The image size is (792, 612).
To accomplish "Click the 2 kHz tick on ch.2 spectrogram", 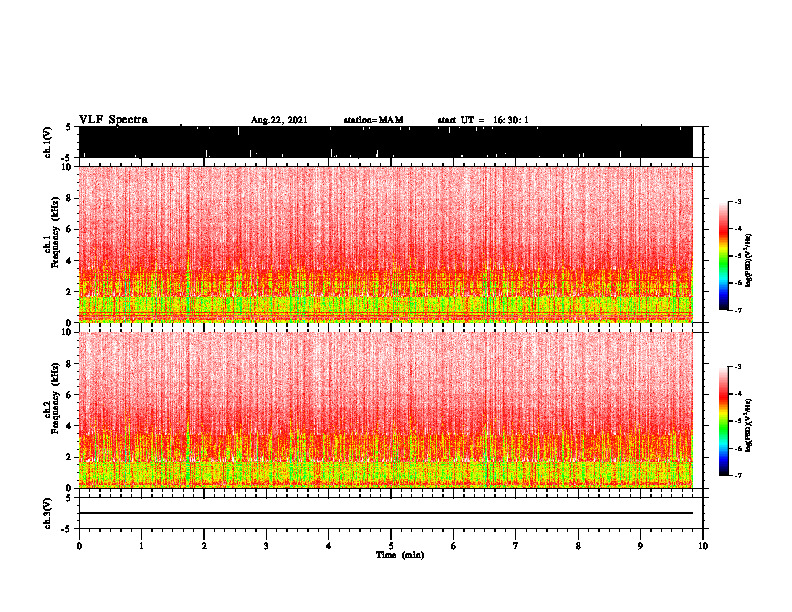I will [69, 457].
